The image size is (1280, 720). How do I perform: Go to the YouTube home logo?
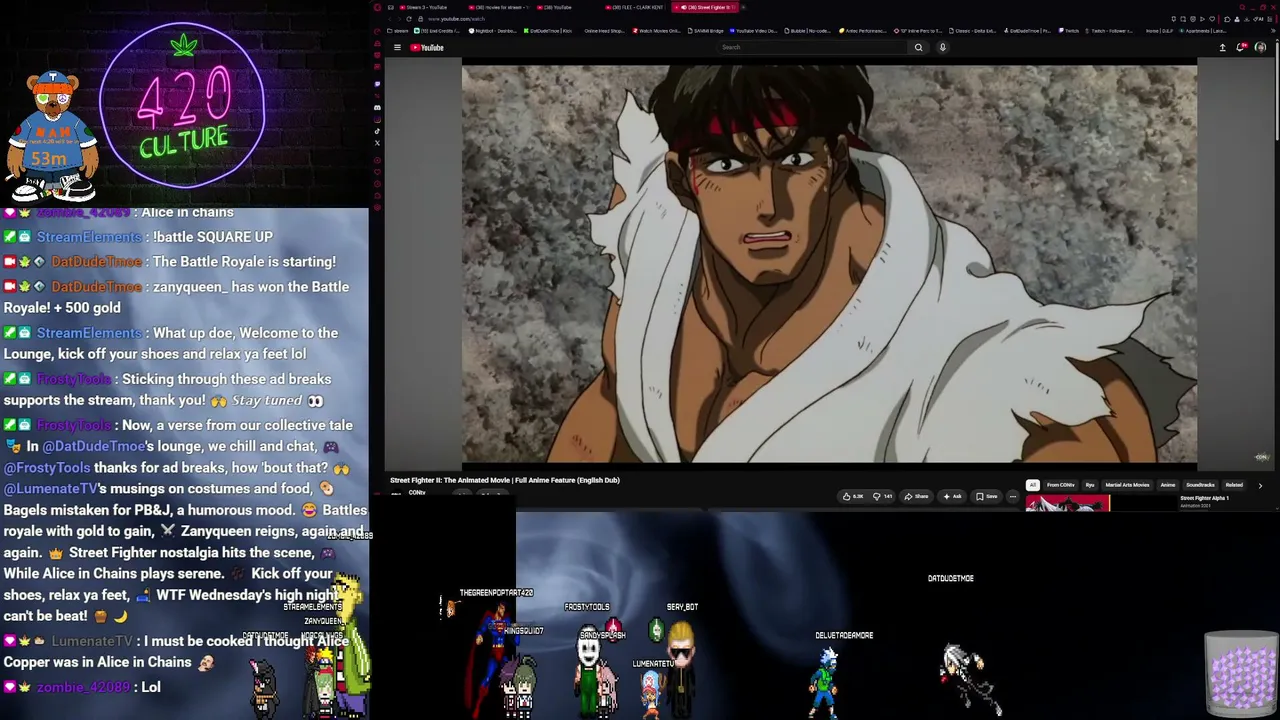click(x=428, y=47)
